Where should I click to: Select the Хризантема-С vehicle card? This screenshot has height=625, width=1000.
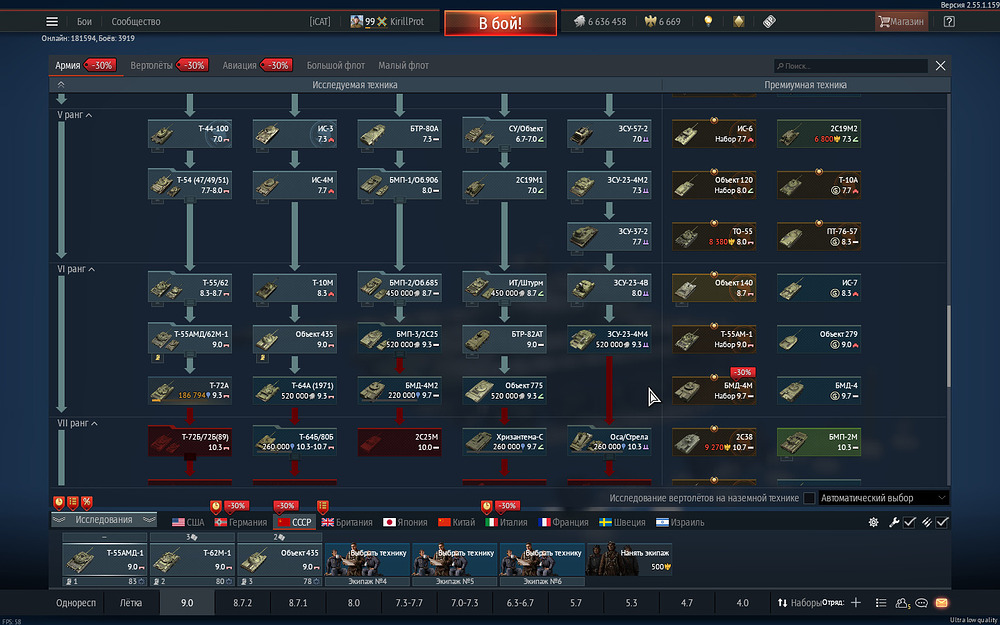pos(504,442)
